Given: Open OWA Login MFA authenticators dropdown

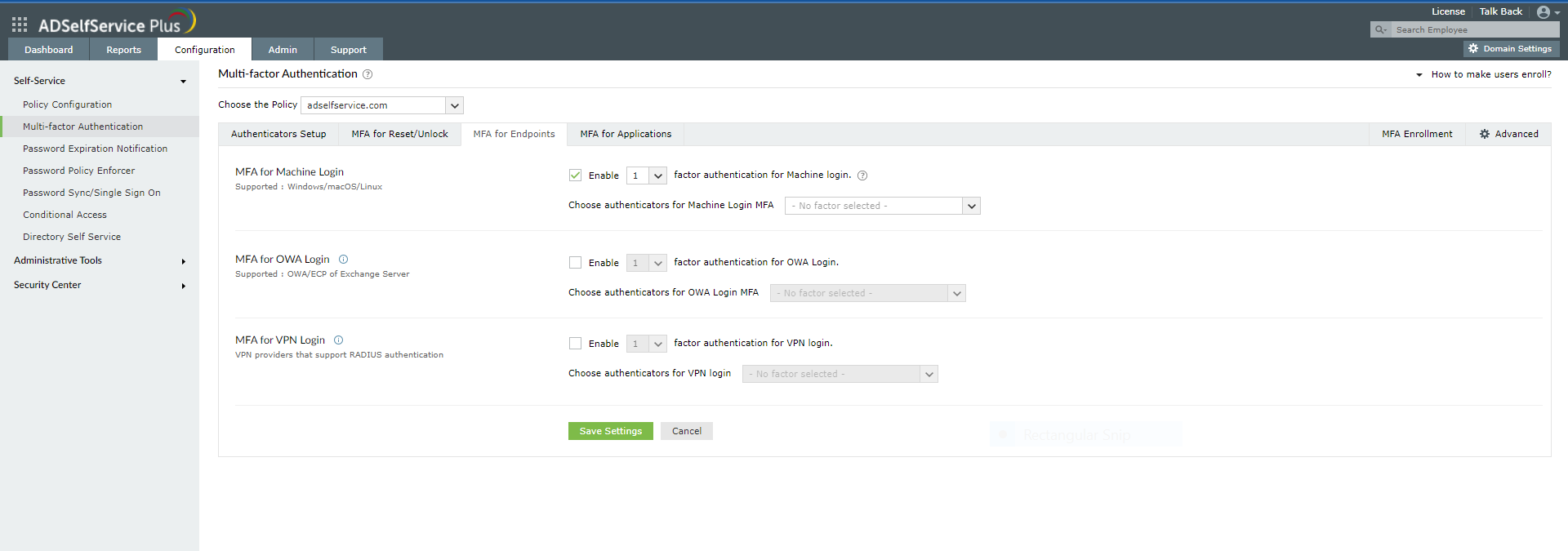Looking at the screenshot, I should coord(867,293).
